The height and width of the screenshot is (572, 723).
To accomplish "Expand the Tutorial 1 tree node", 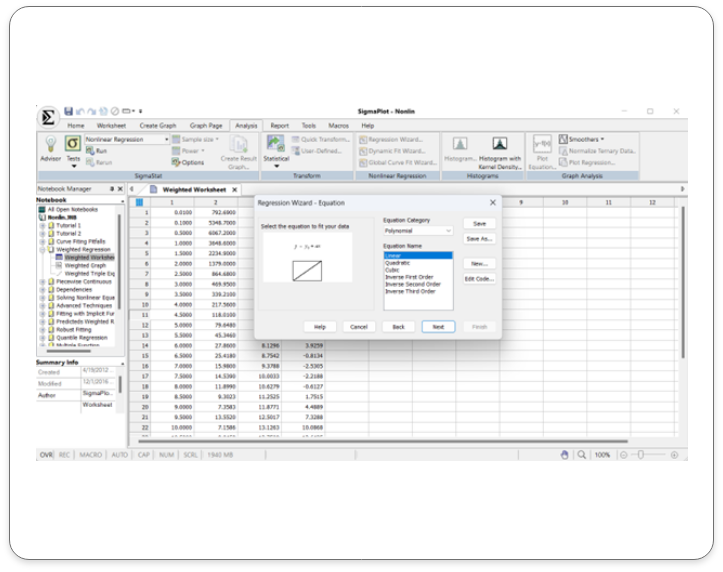I will [43, 226].
